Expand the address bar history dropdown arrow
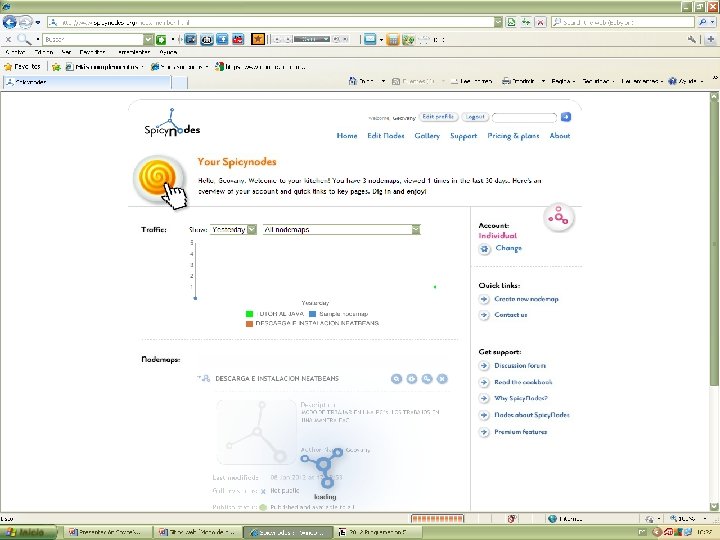Screen dimensions: 720x540 498,22
